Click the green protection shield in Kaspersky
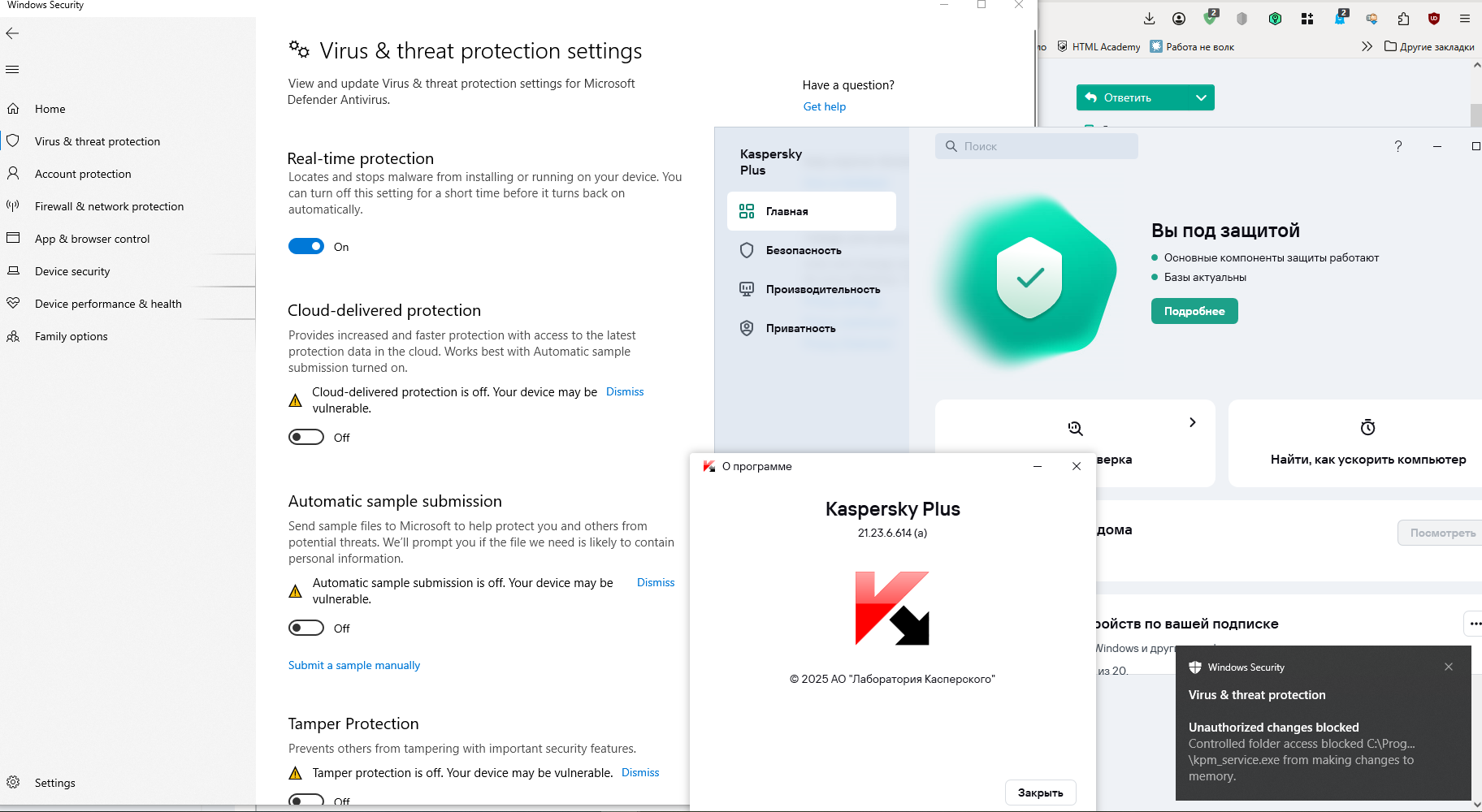Viewport: 1482px width, 812px height. tap(1029, 278)
